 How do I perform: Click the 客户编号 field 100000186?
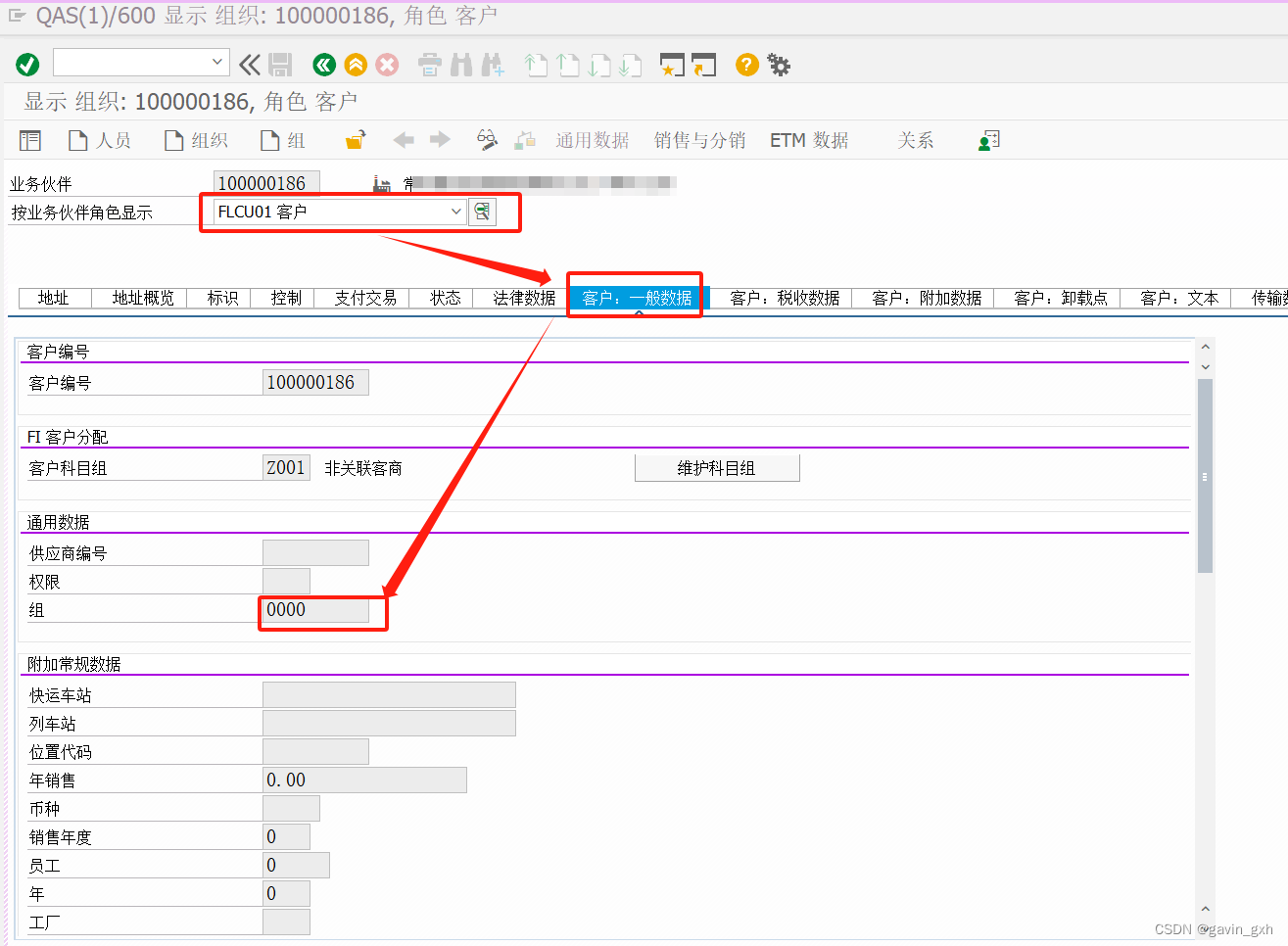point(315,382)
